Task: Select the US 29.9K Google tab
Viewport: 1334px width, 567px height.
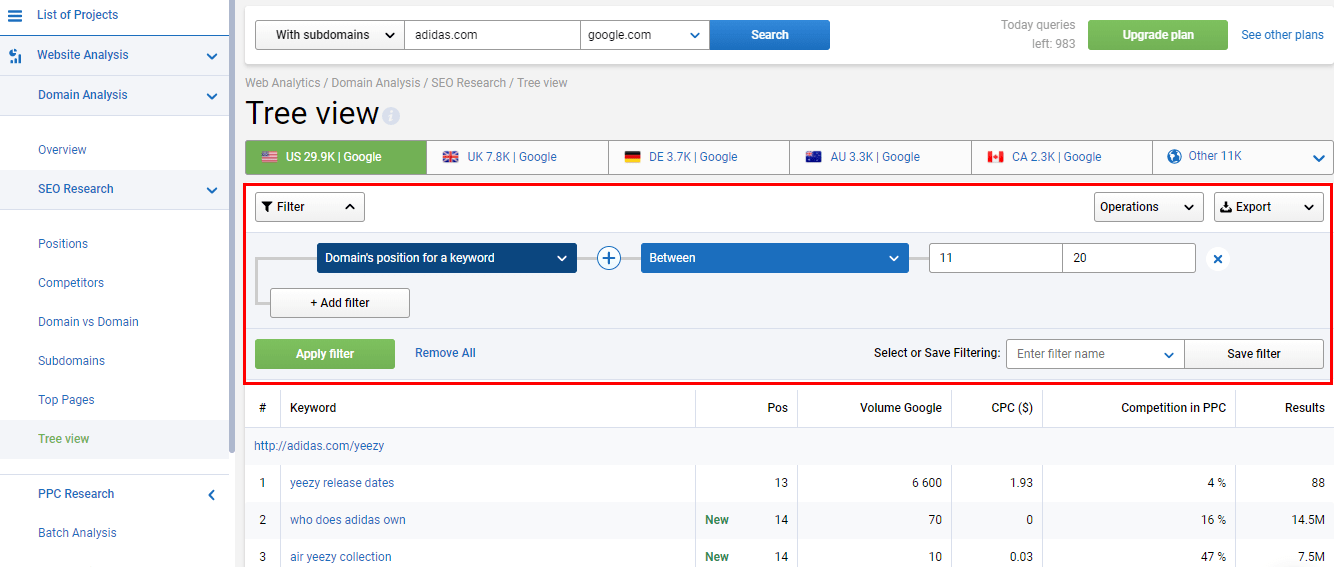Action: [336, 157]
